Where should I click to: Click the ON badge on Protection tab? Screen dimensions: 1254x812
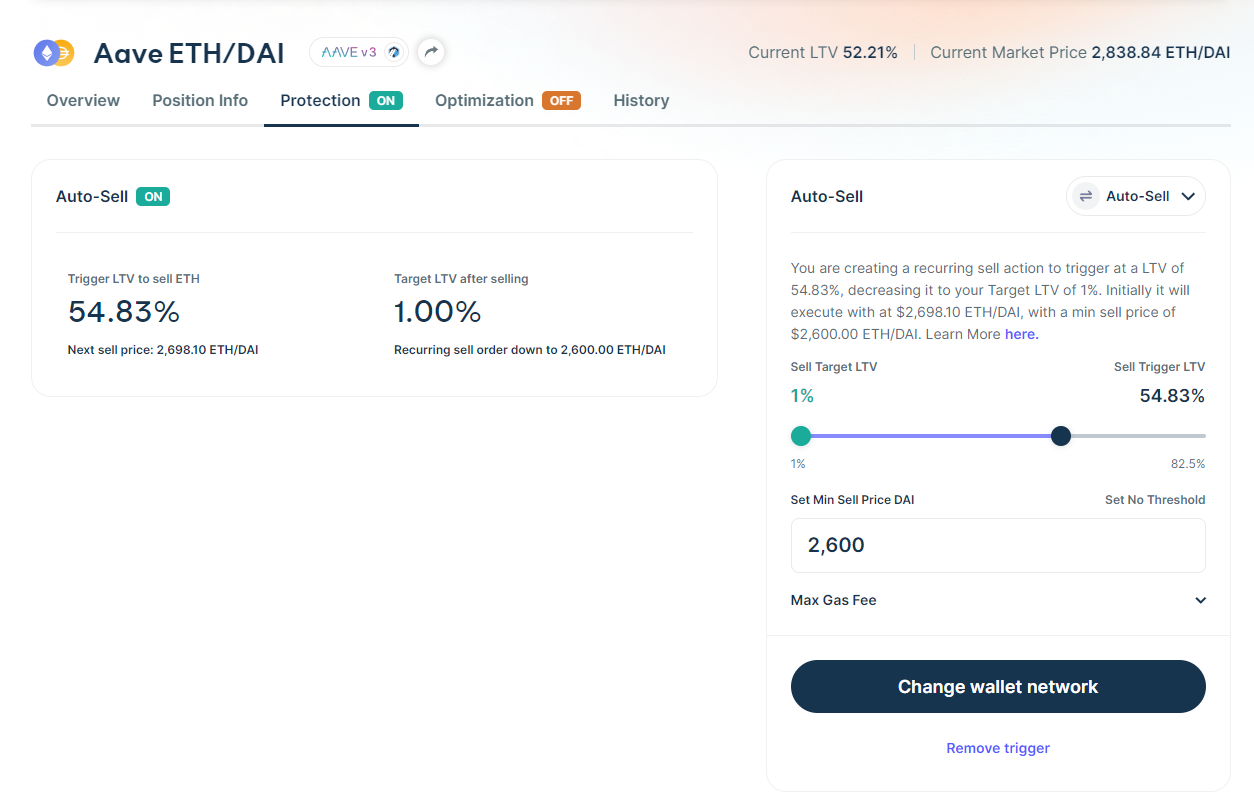[386, 100]
